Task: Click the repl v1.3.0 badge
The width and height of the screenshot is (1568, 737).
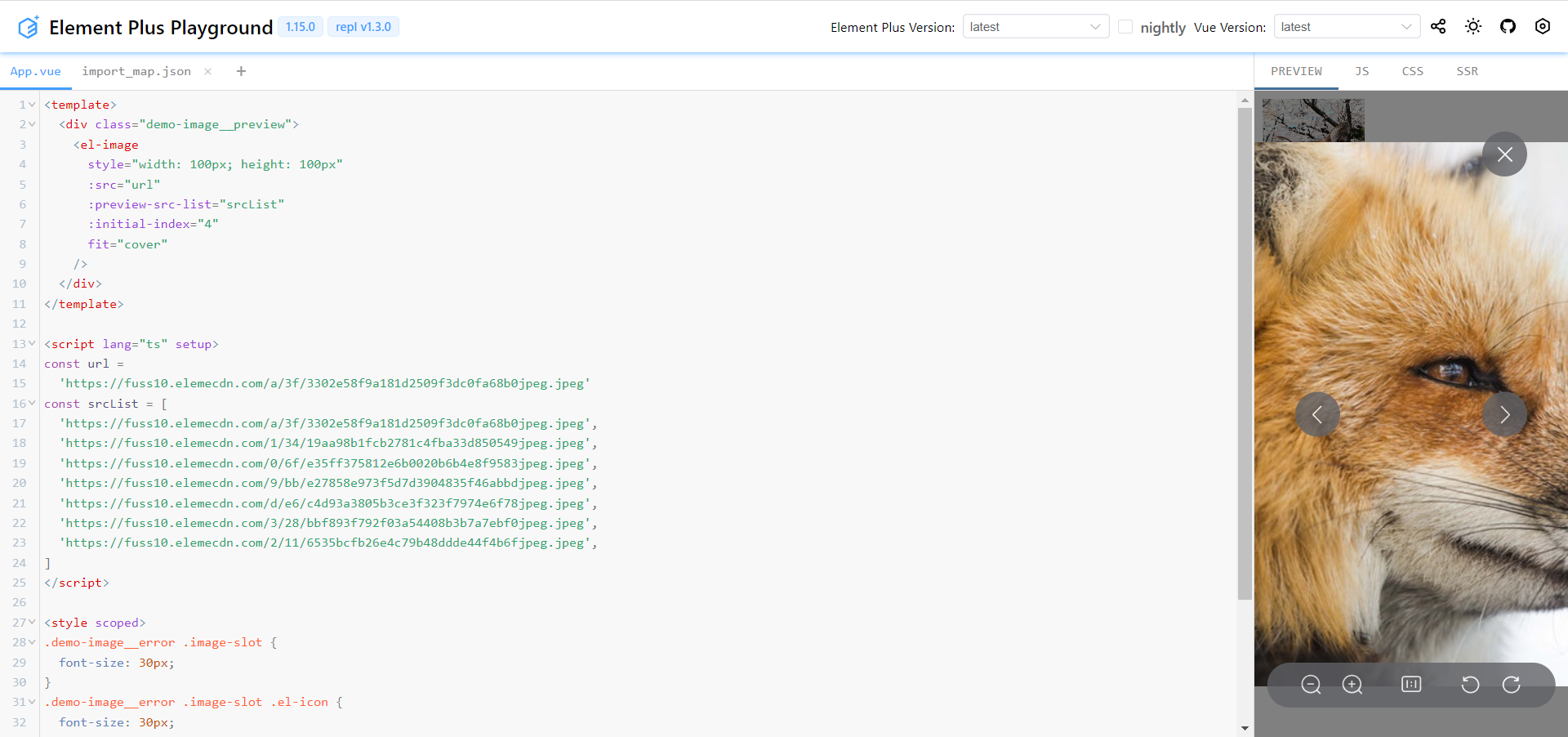Action: pyautogui.click(x=363, y=27)
